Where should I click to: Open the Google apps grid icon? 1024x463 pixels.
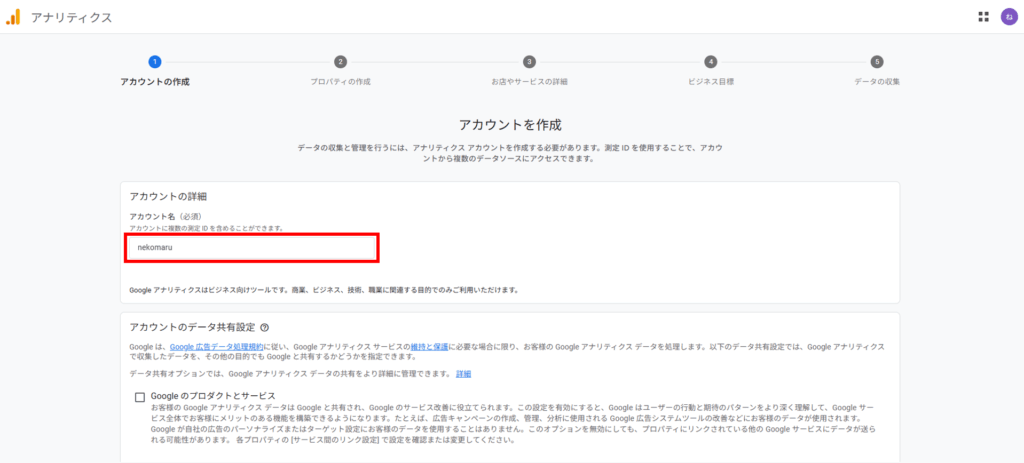(984, 17)
